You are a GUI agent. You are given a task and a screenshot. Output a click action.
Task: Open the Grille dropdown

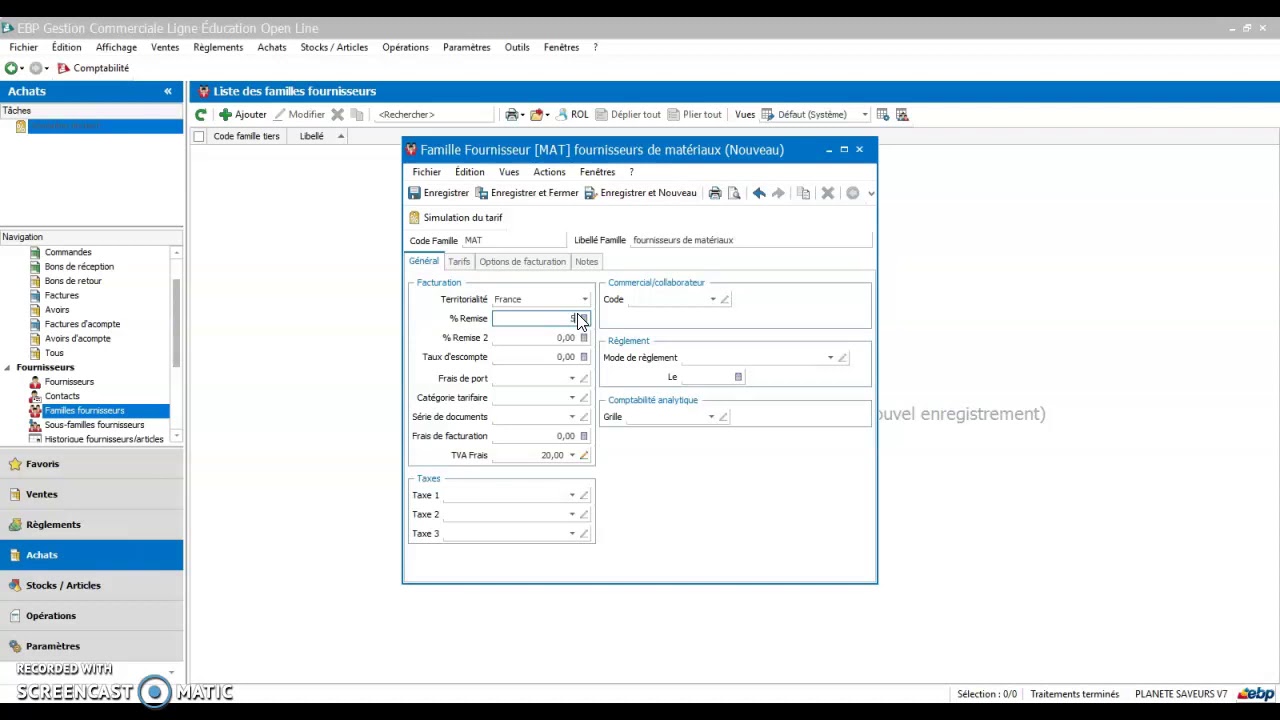[x=711, y=417]
